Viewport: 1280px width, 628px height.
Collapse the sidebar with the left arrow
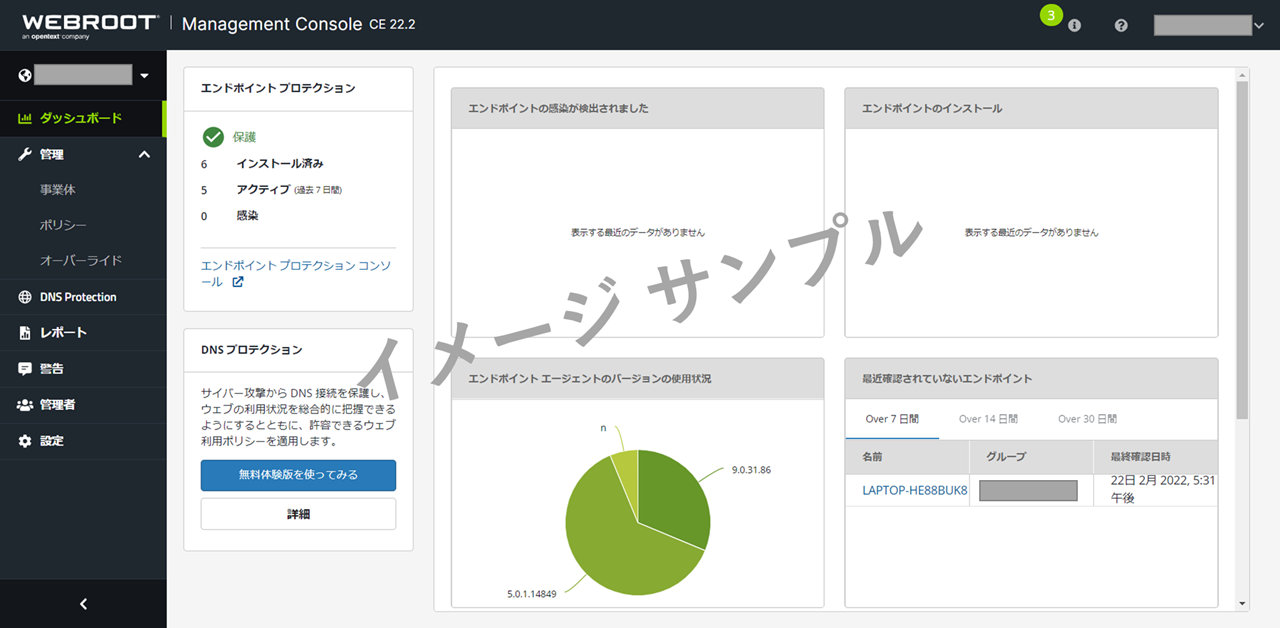click(83, 604)
